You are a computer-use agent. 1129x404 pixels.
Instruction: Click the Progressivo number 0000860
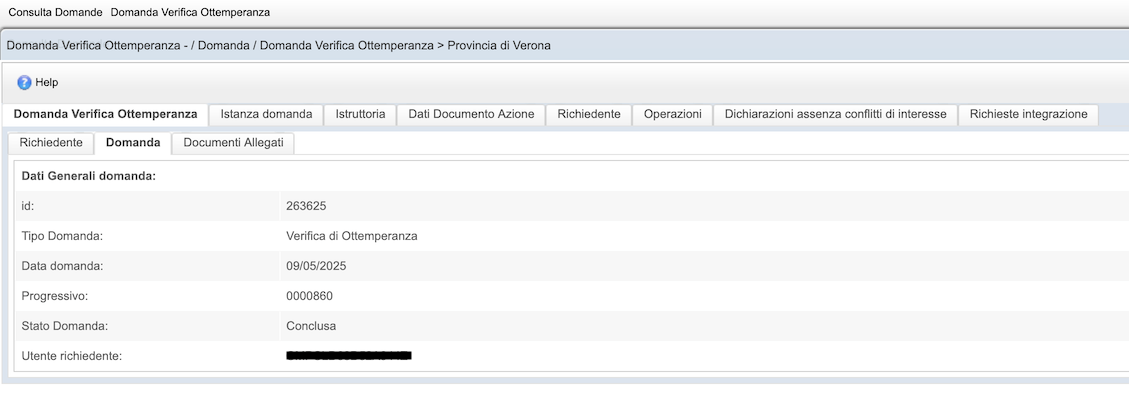pos(309,296)
